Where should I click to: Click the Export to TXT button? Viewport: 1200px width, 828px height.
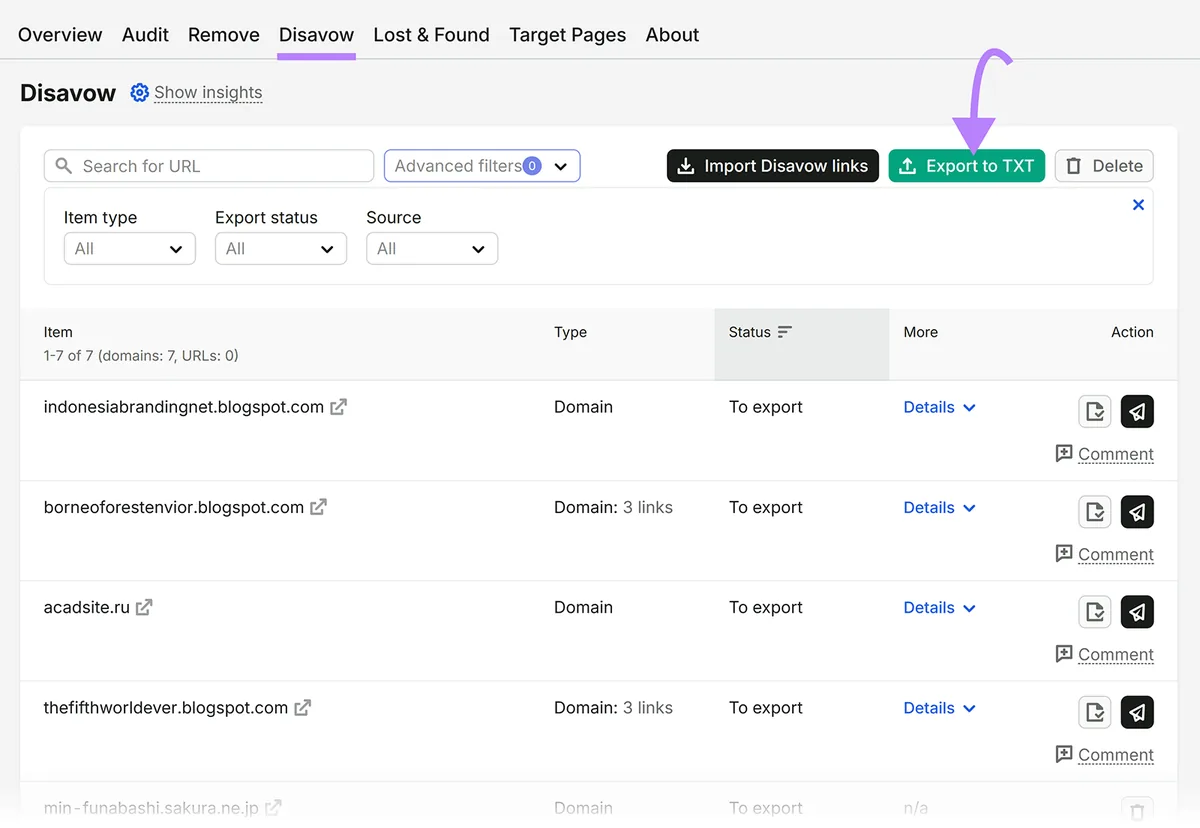(967, 166)
